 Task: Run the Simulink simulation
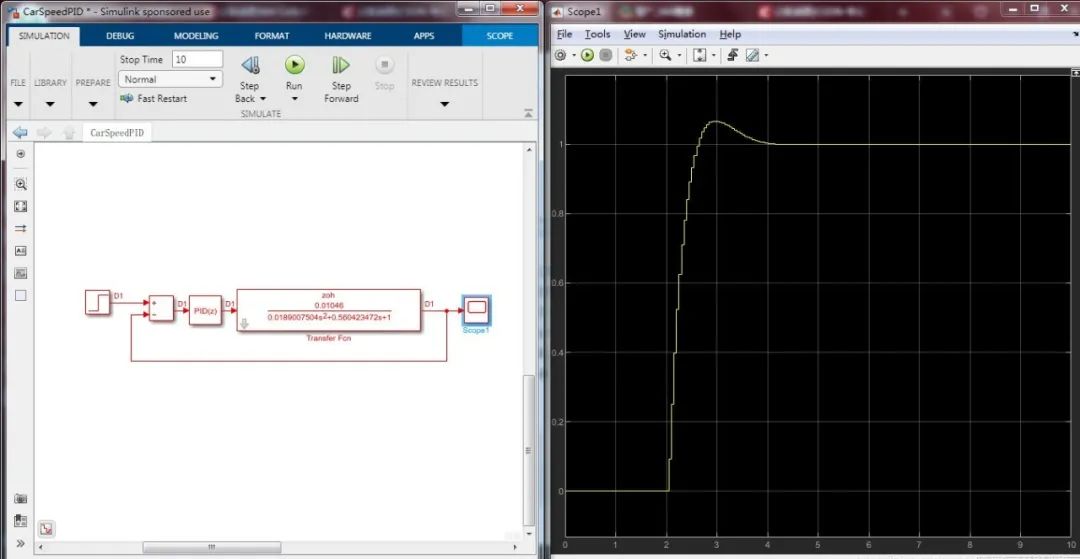point(294,65)
